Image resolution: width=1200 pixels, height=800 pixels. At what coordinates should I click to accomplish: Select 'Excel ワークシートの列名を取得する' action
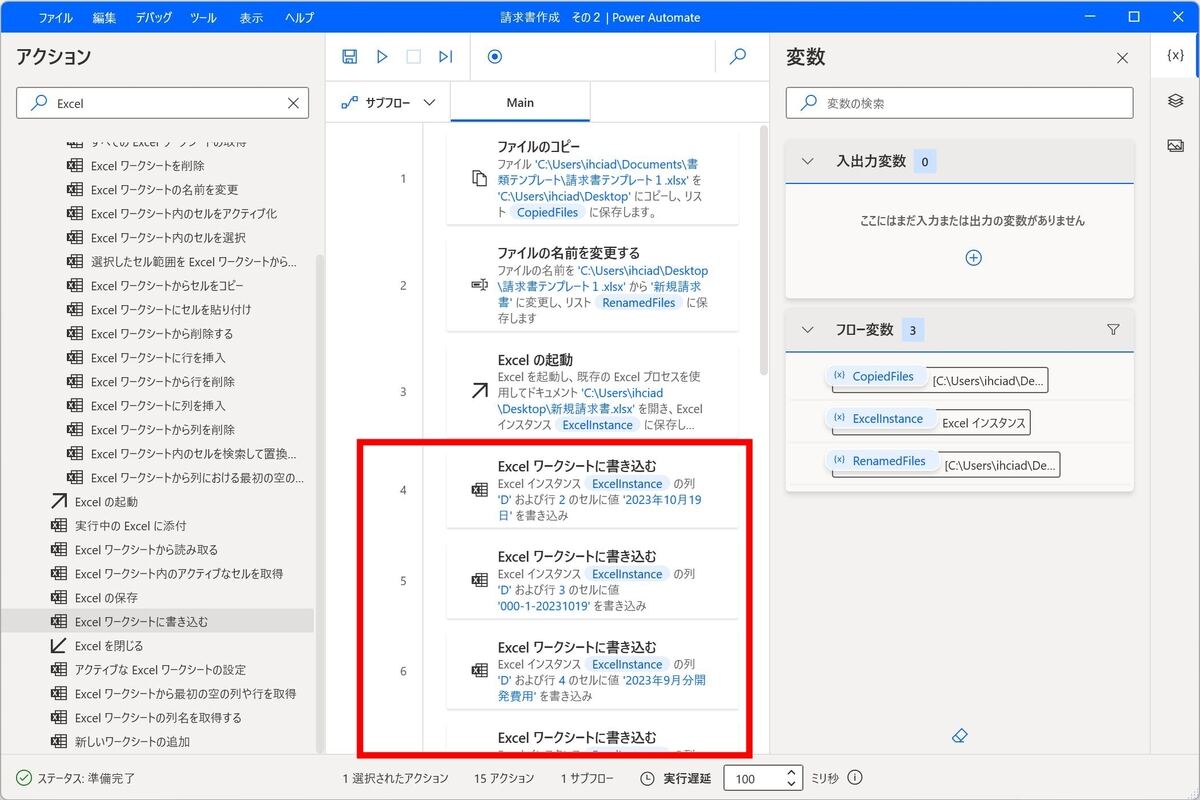158,718
